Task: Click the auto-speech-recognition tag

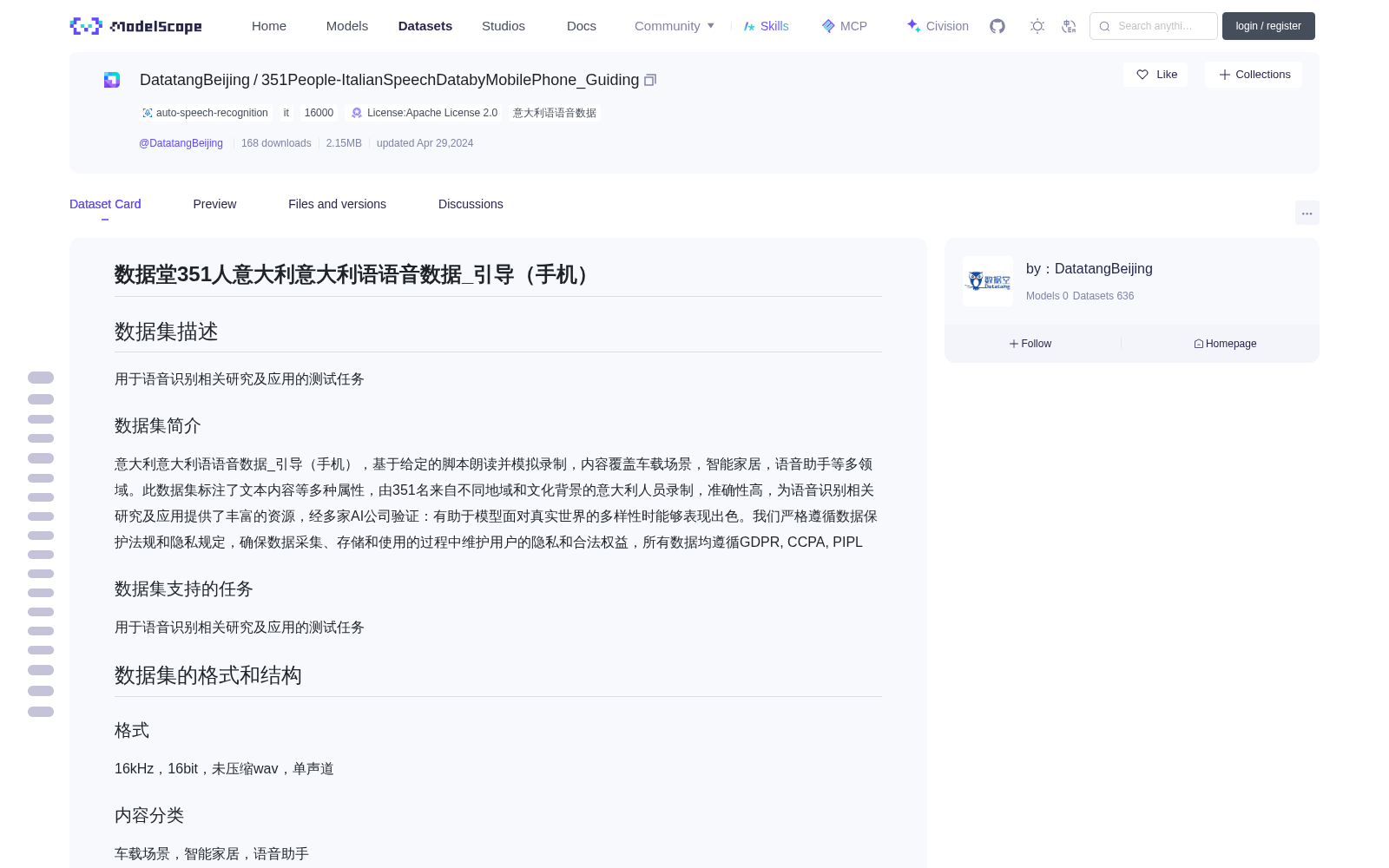Action: point(205,113)
